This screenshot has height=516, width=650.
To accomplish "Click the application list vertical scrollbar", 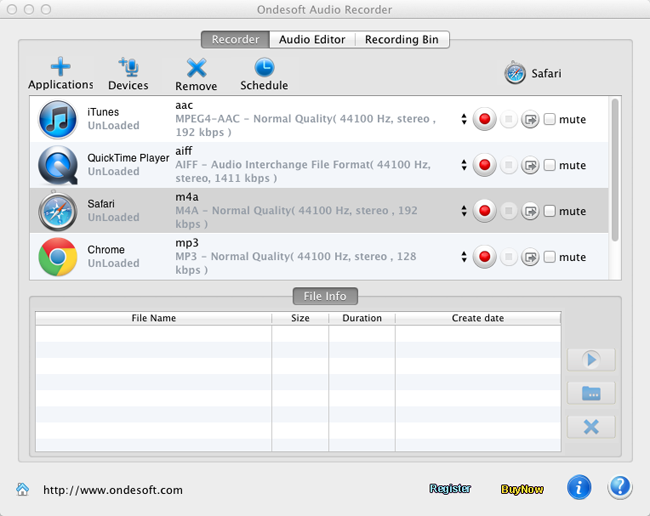I will point(614,170).
